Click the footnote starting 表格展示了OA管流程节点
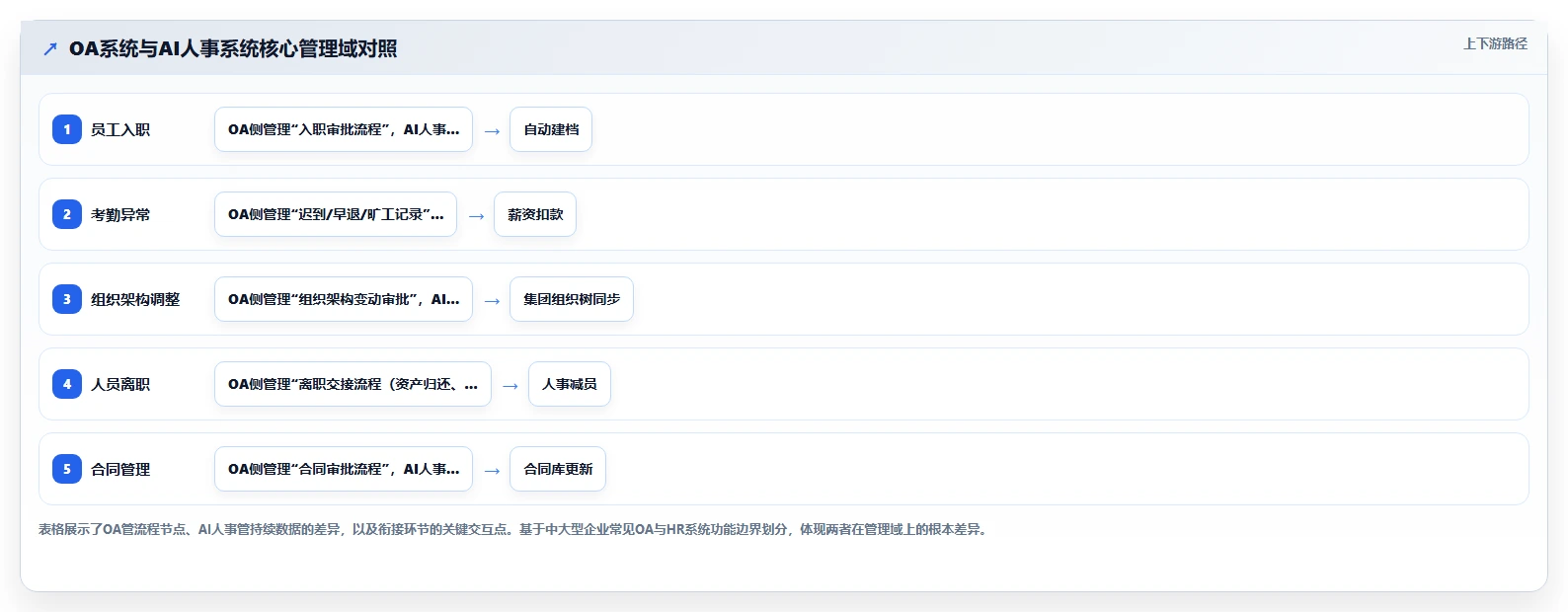The height and width of the screenshot is (612, 1568). tap(514, 529)
